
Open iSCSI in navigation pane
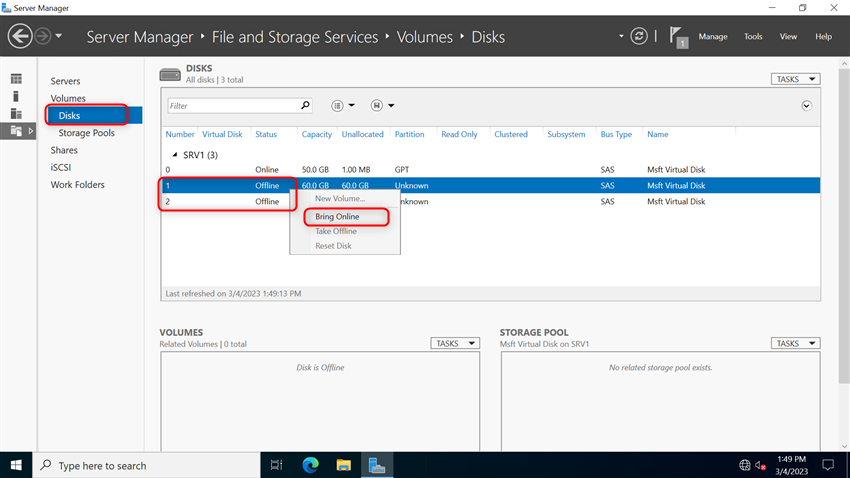point(61,167)
